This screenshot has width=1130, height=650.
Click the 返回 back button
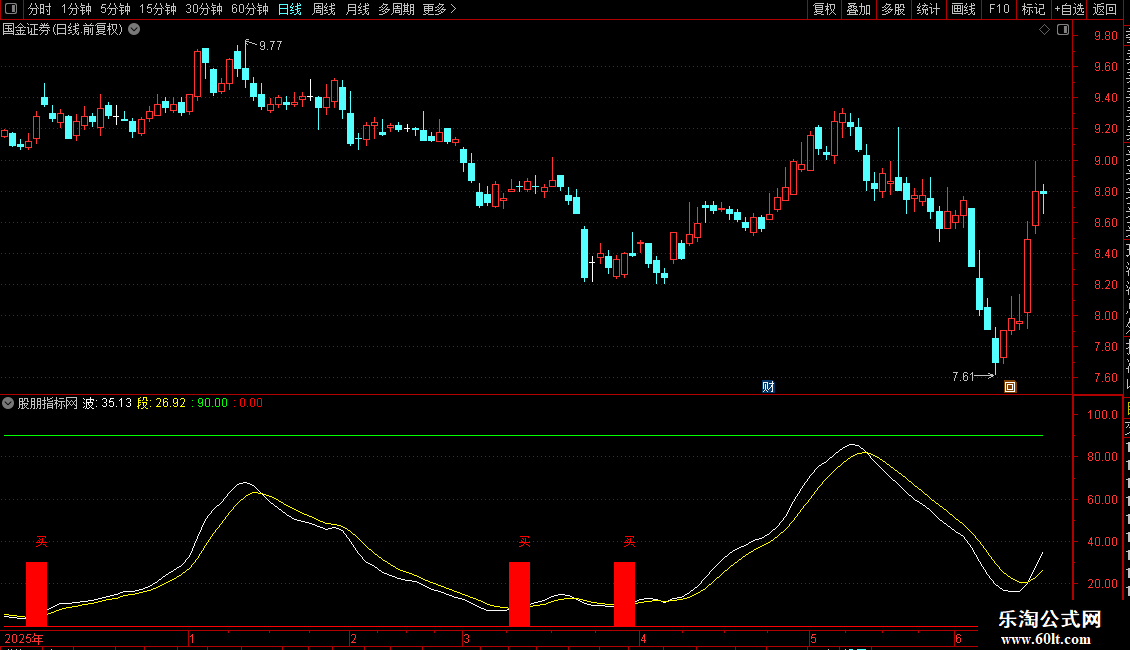tap(1105, 9)
